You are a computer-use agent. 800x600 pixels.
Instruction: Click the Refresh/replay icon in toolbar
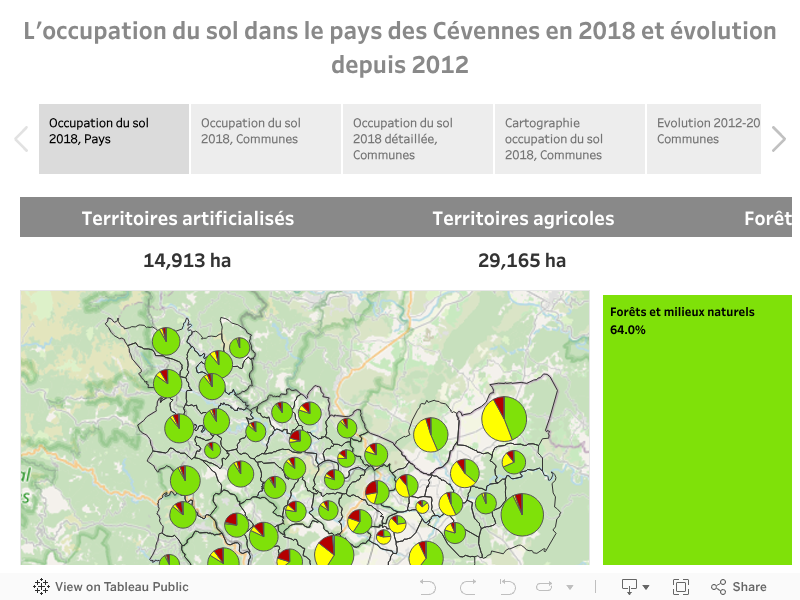(544, 587)
